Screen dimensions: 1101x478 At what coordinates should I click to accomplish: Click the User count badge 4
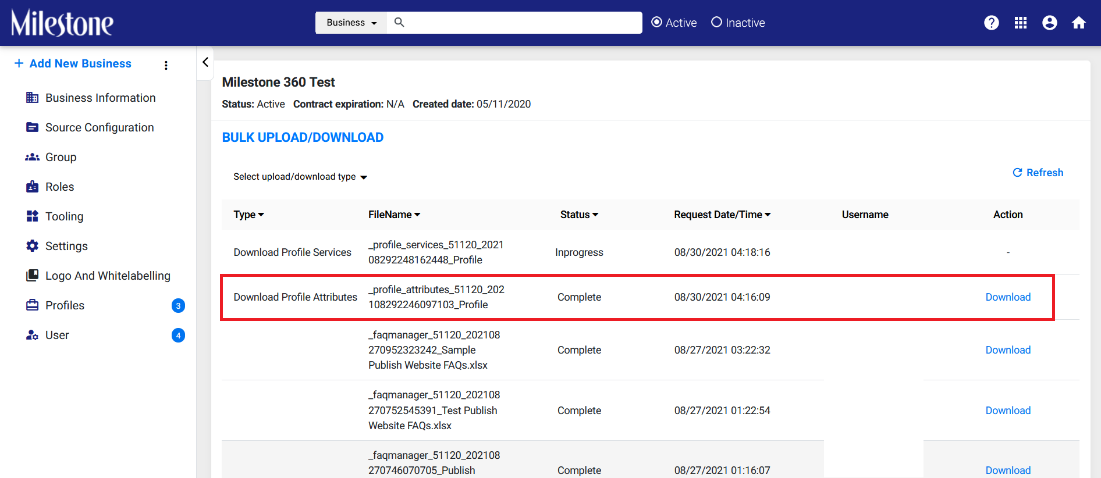178,336
